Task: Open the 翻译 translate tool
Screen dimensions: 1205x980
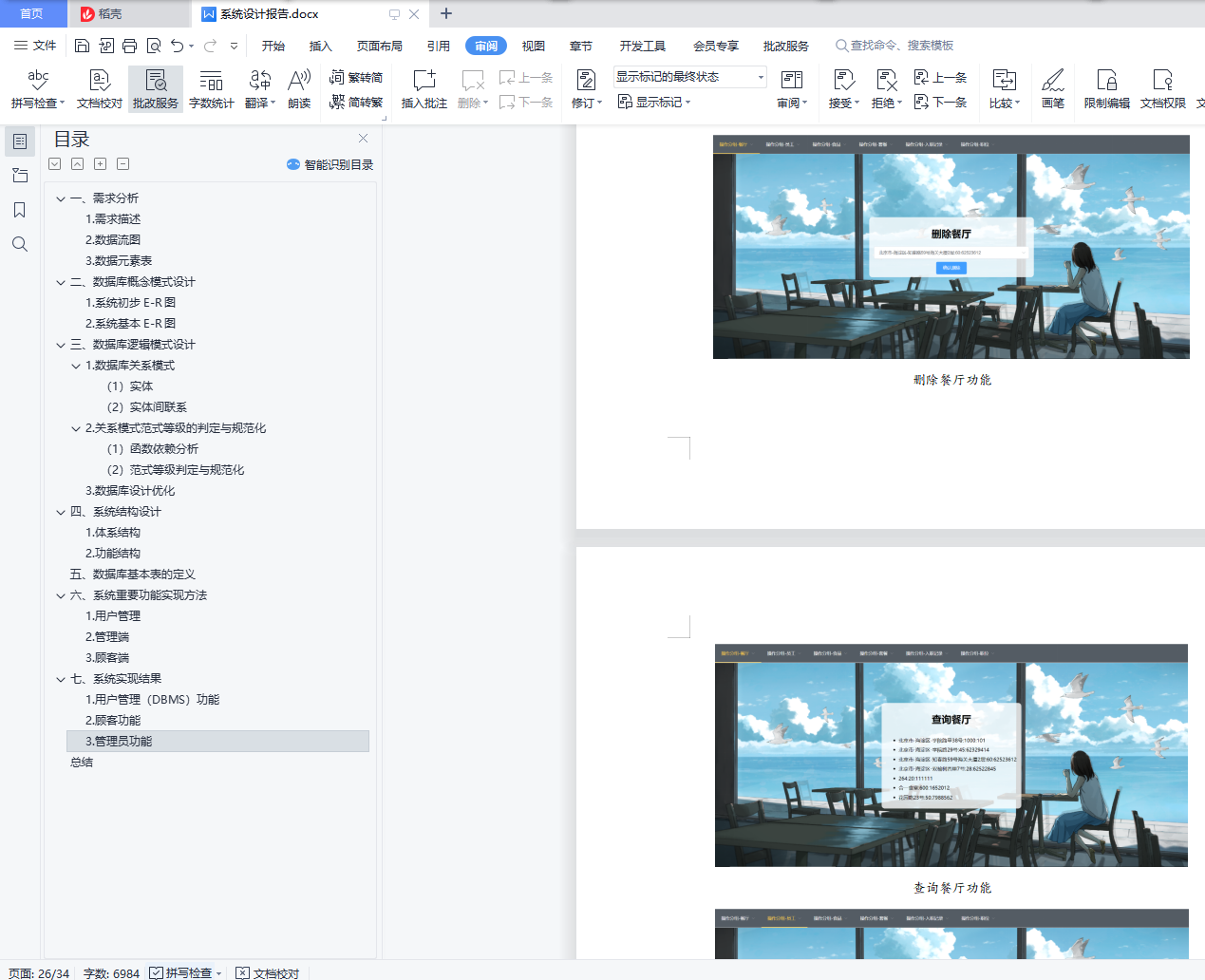Action: pyautogui.click(x=259, y=89)
